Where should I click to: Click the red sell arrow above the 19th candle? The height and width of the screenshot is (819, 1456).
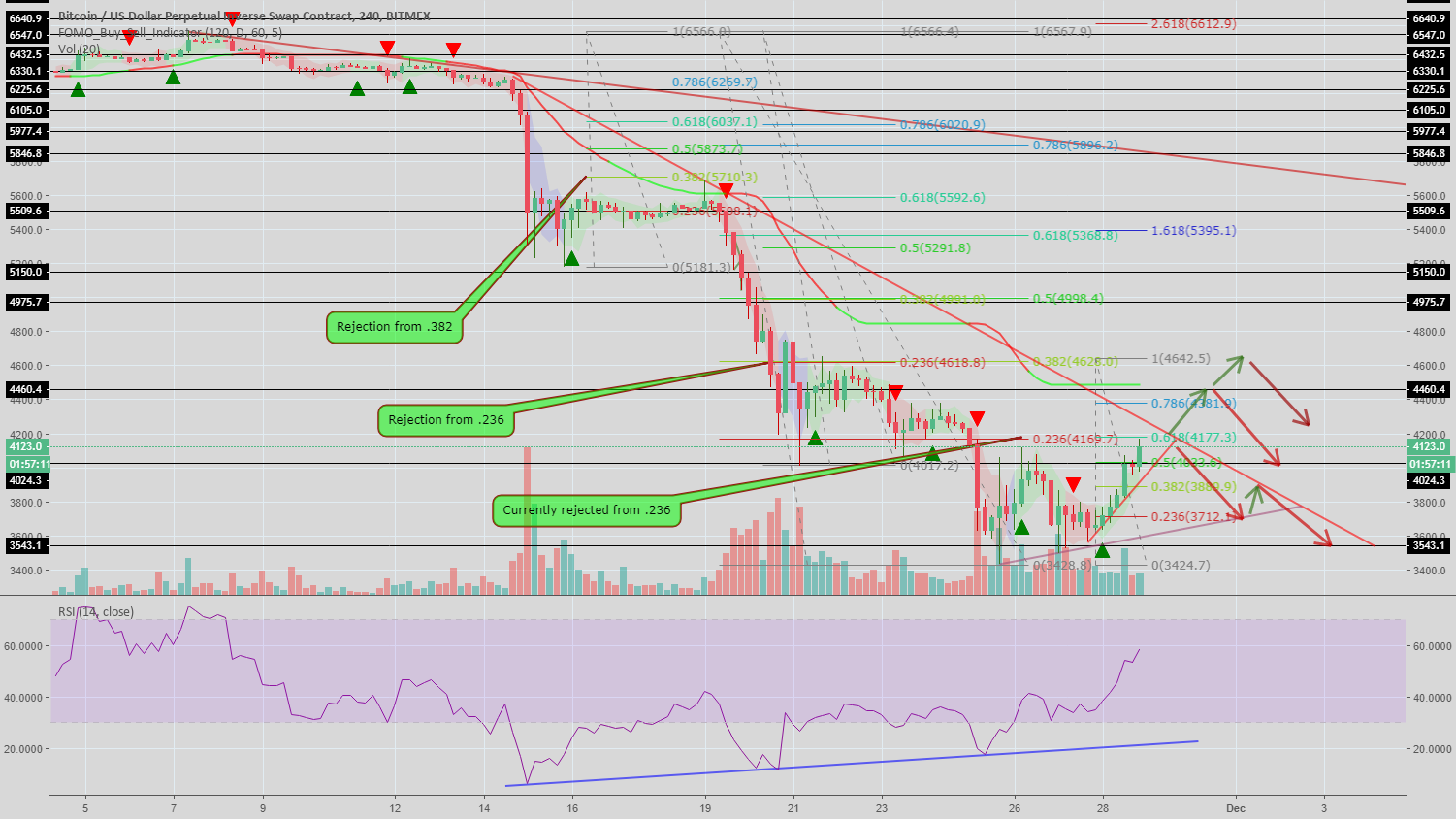click(725, 192)
